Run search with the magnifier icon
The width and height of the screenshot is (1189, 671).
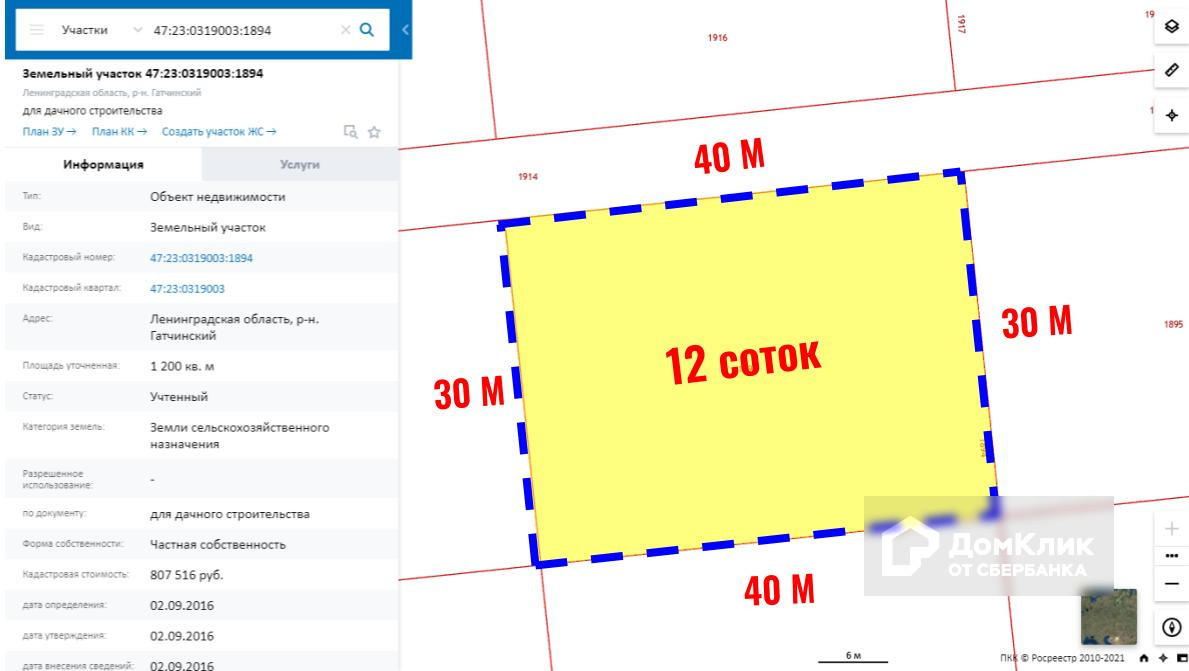point(367,30)
